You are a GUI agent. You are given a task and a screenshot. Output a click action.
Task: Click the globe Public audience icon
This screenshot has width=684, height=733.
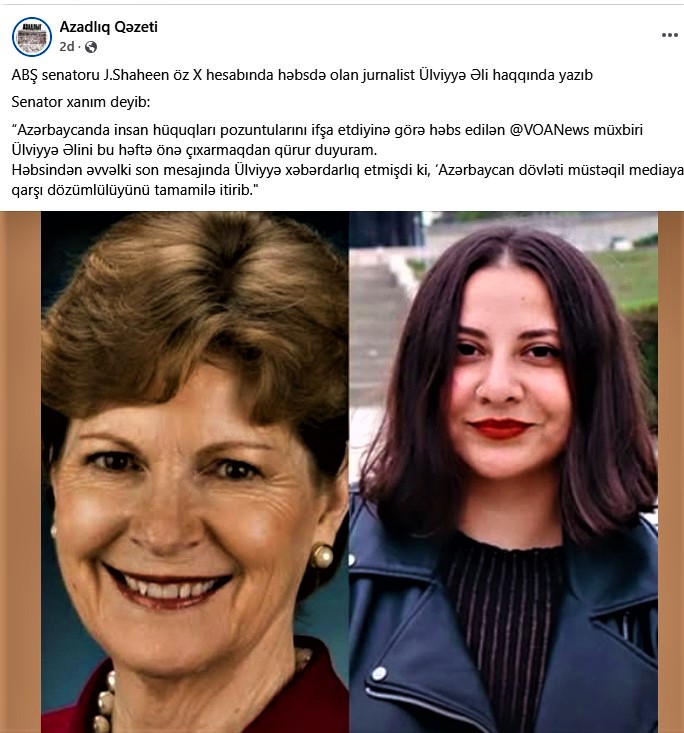(91, 47)
